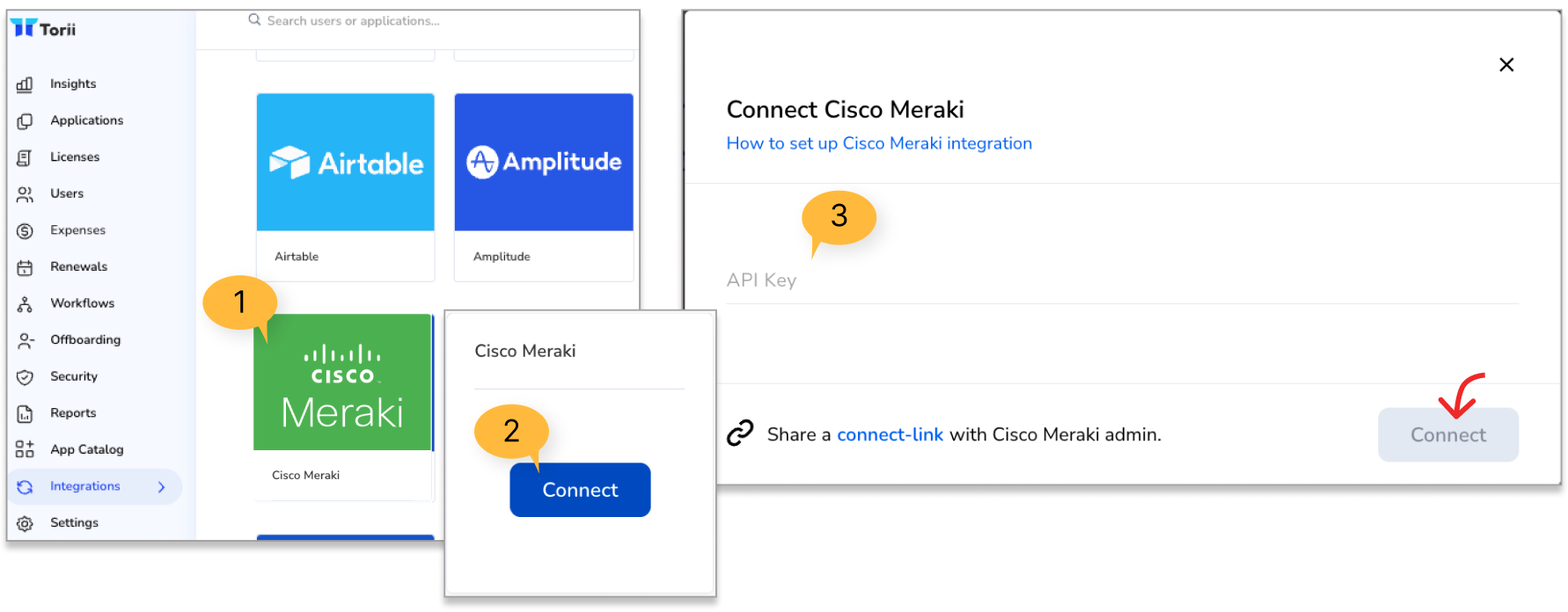1568x612 pixels.
Task: Click the Security shield icon
Action: tap(25, 377)
